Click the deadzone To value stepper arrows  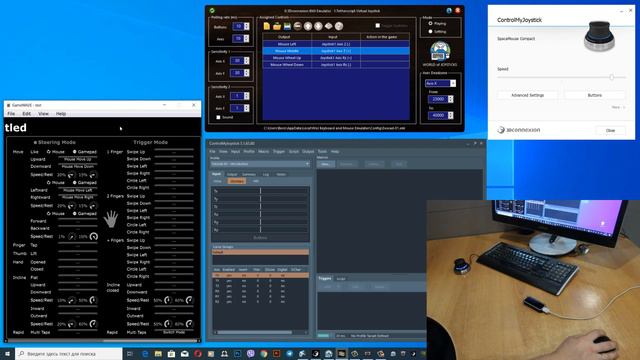[x=451, y=115]
